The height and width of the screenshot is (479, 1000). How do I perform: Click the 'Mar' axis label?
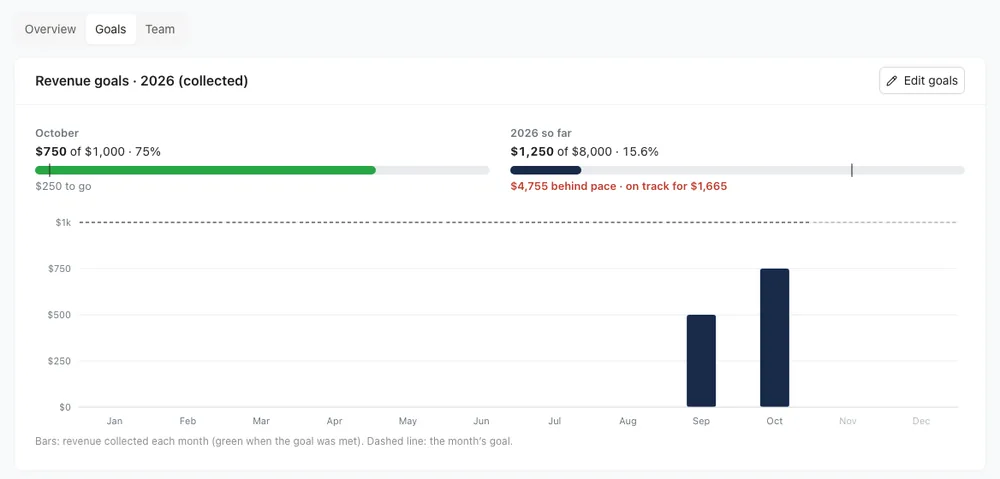[x=261, y=421]
